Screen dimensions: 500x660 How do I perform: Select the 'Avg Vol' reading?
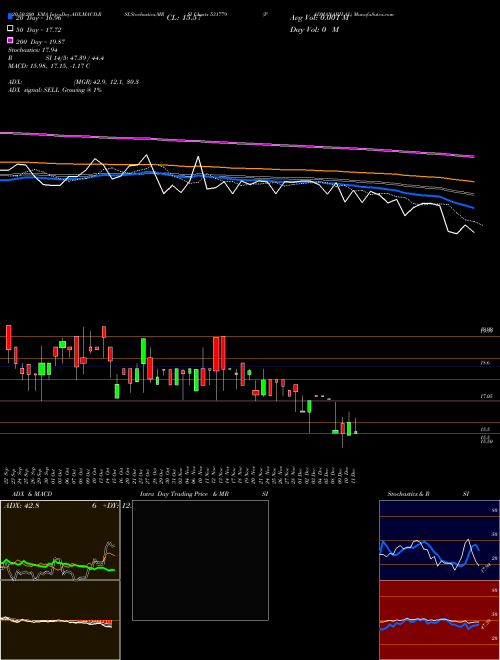click(320, 18)
